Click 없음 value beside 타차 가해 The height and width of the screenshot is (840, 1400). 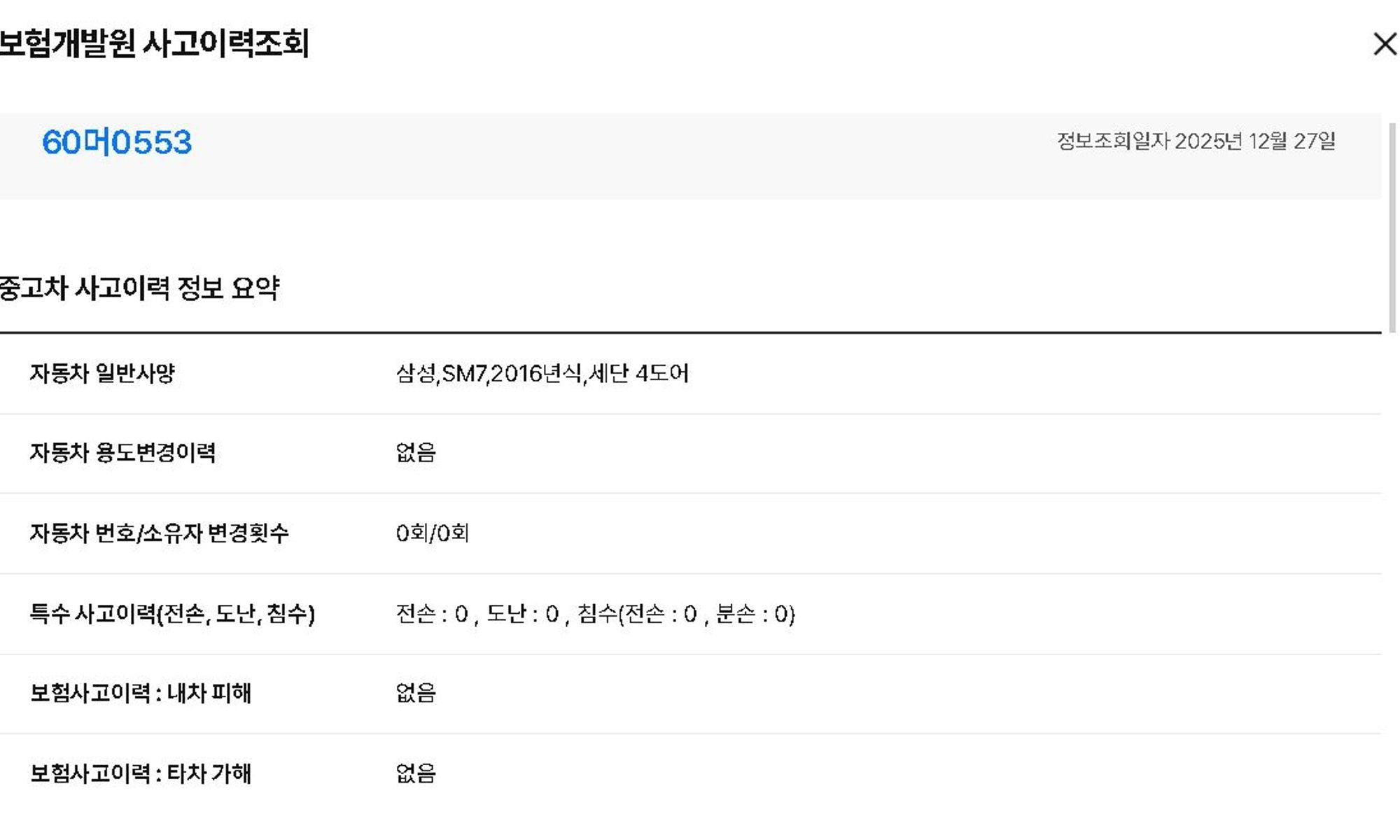click(416, 773)
